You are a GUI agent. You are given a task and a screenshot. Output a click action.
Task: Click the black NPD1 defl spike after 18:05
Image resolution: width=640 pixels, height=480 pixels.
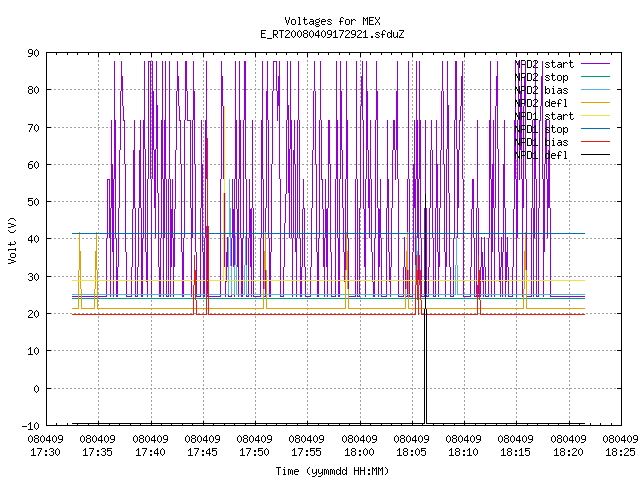pos(425,310)
